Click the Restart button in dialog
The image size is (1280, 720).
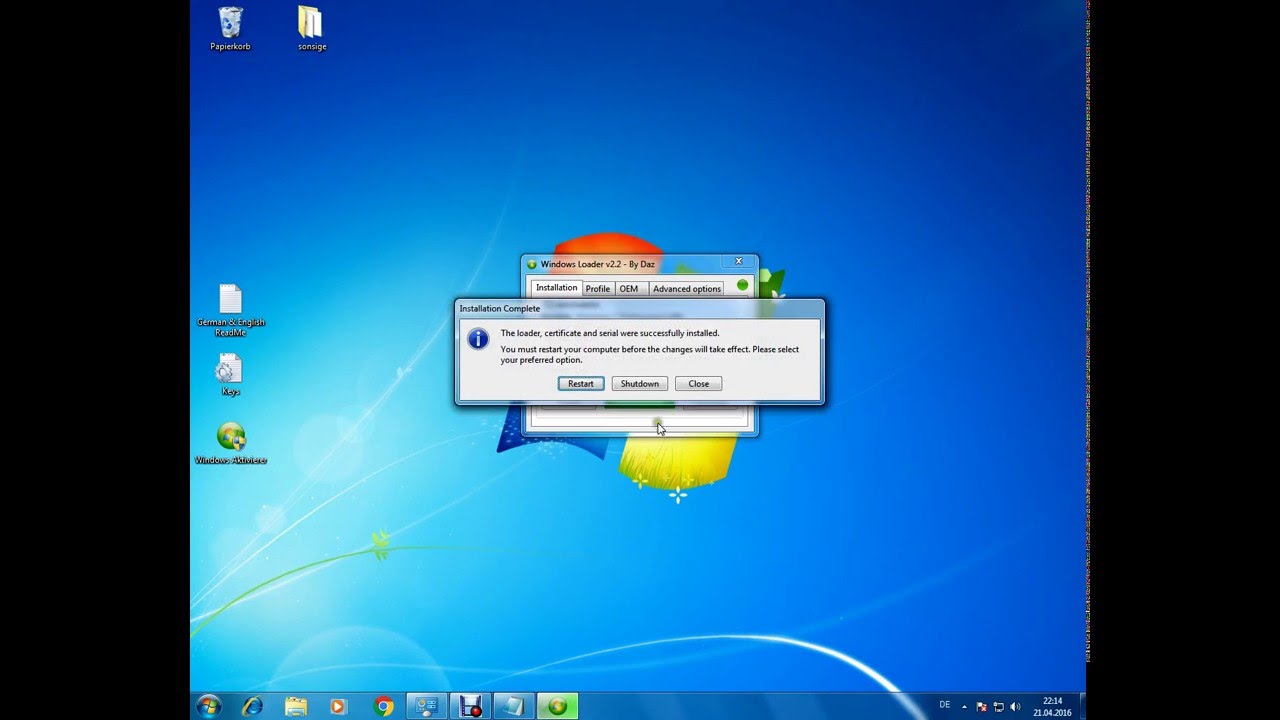pyautogui.click(x=580, y=384)
